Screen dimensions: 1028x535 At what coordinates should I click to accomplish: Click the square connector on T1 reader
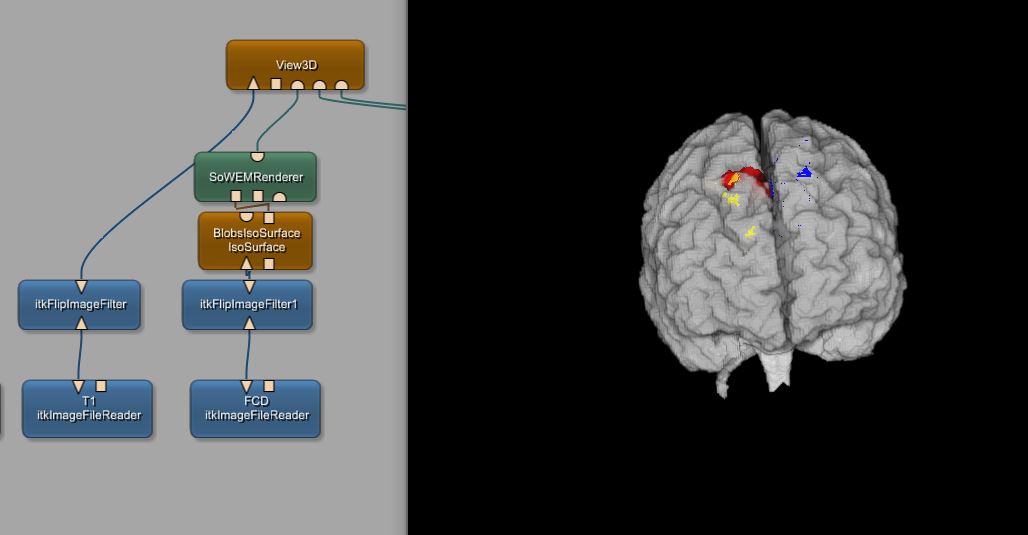(101, 386)
